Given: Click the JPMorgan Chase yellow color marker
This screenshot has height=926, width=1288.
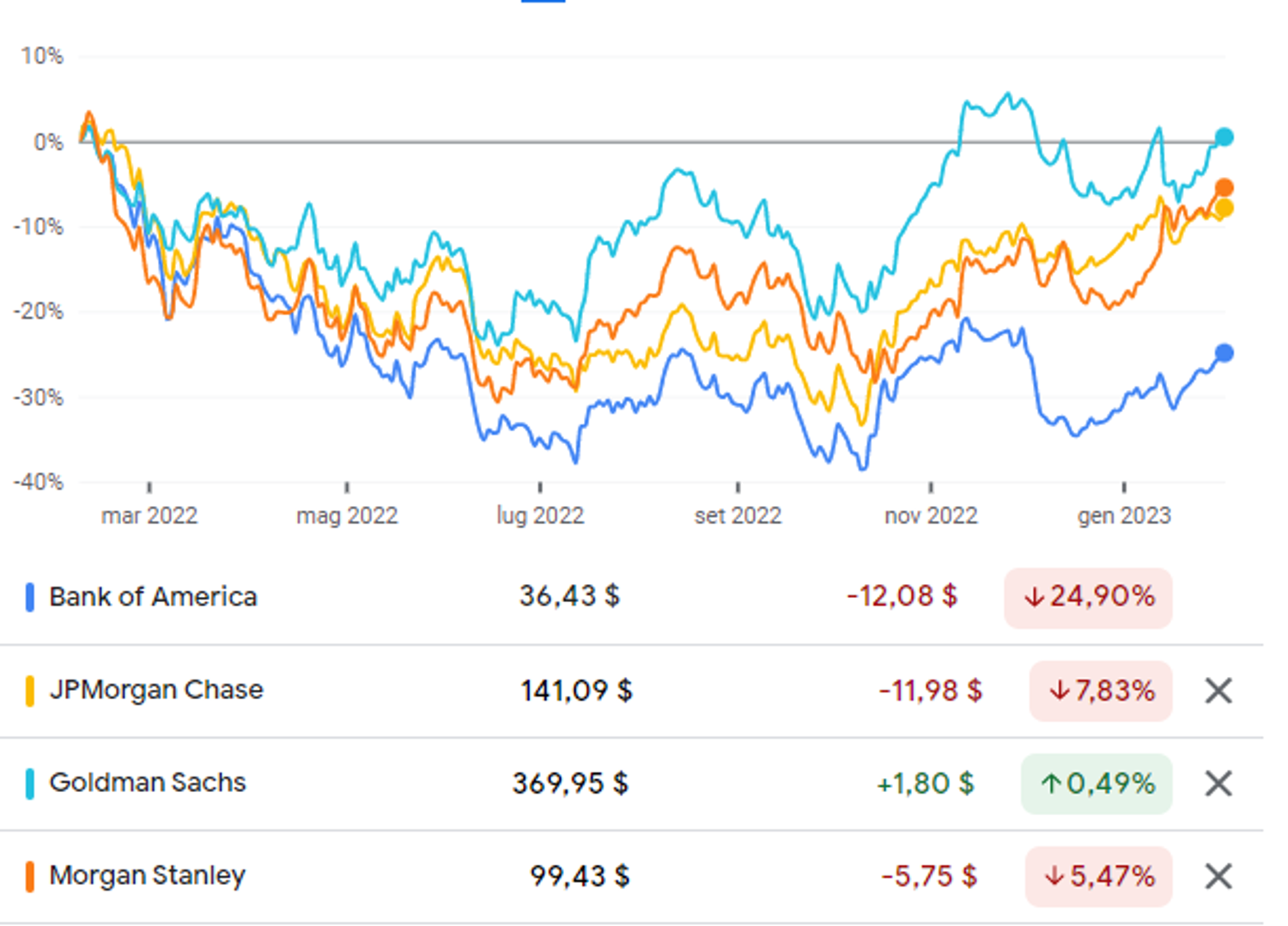Looking at the screenshot, I should [x=30, y=691].
